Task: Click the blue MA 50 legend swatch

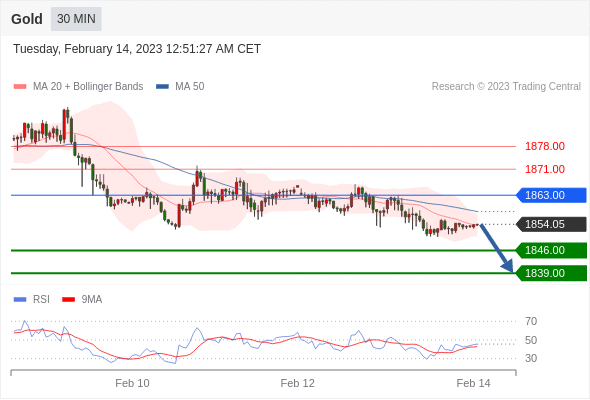Action: (x=162, y=87)
